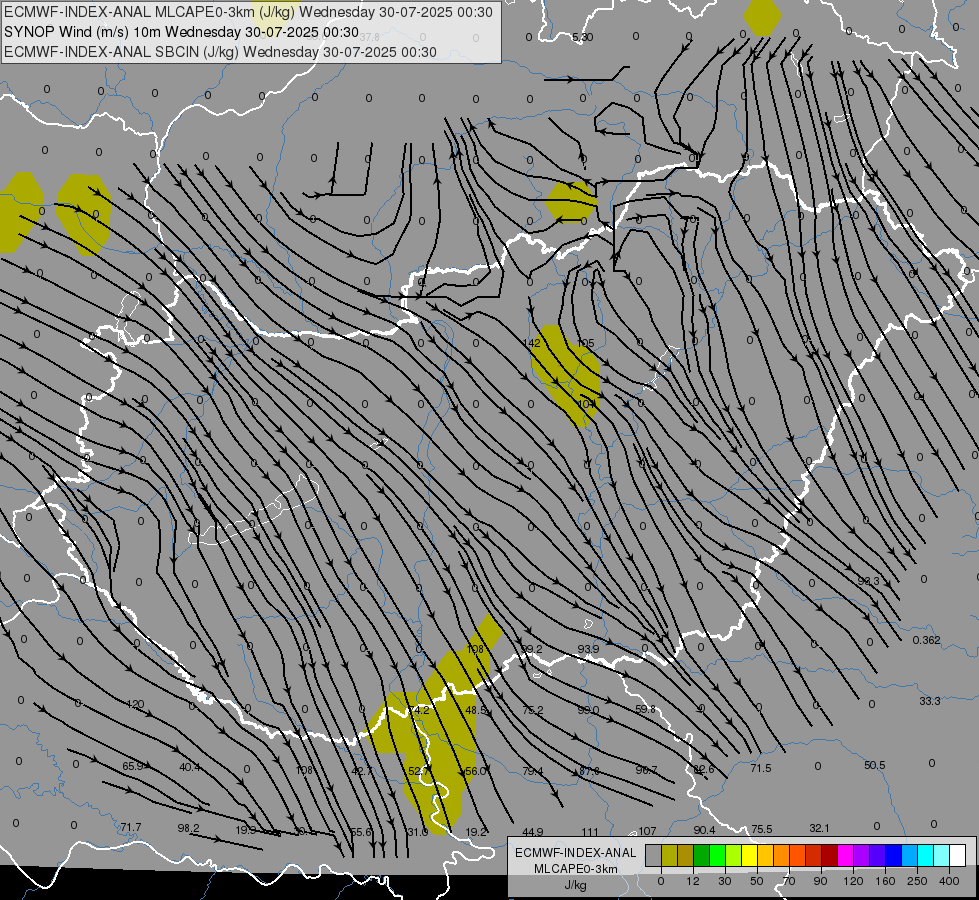Click the map value 33.3

tap(930, 701)
